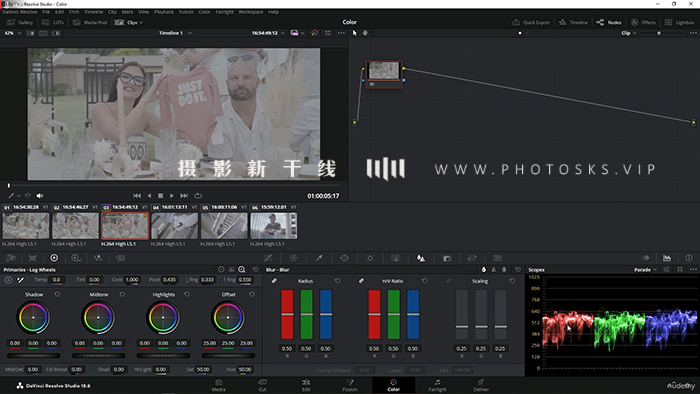Adjust the red Radius blur slider
The height and width of the screenshot is (394, 700).
[x=287, y=314]
